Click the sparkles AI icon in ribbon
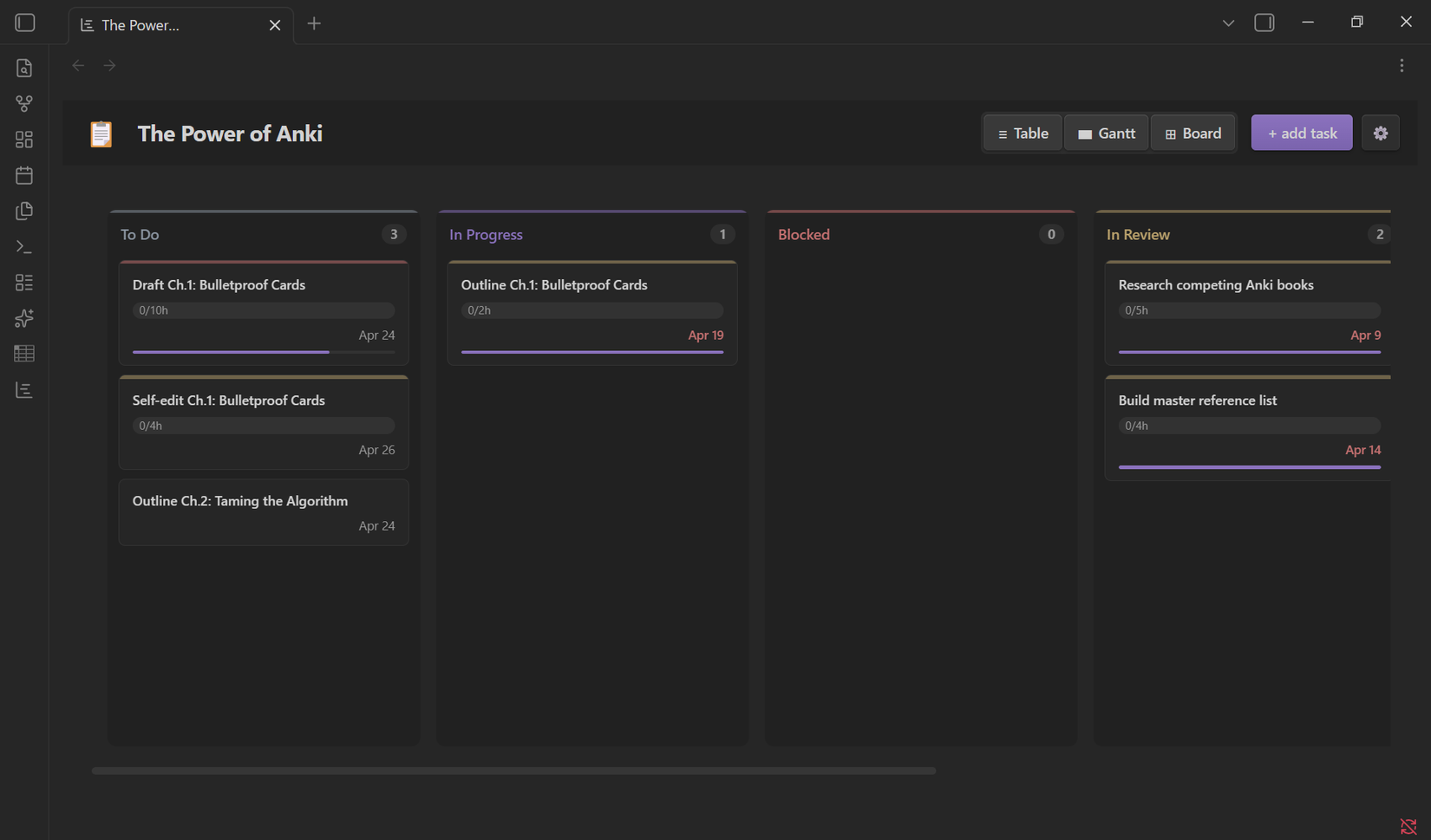Screen dimensions: 1431x840 click(x=24, y=318)
